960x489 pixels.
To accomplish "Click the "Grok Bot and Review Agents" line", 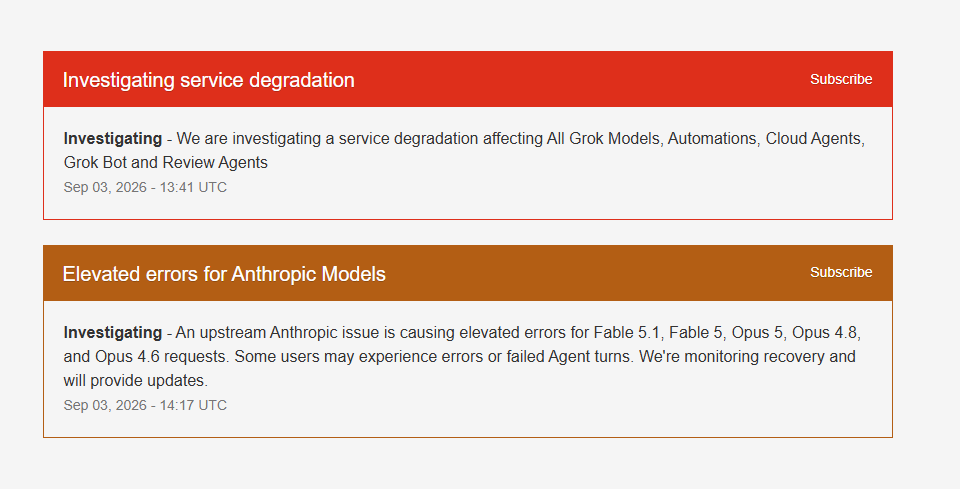I will coord(165,163).
